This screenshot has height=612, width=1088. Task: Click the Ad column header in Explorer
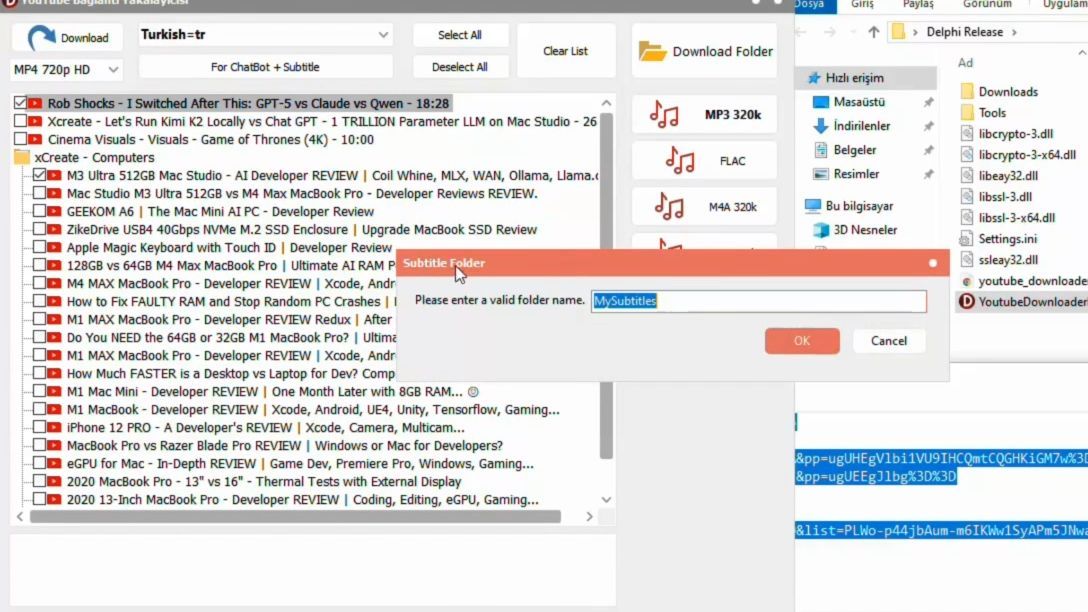(x=965, y=62)
